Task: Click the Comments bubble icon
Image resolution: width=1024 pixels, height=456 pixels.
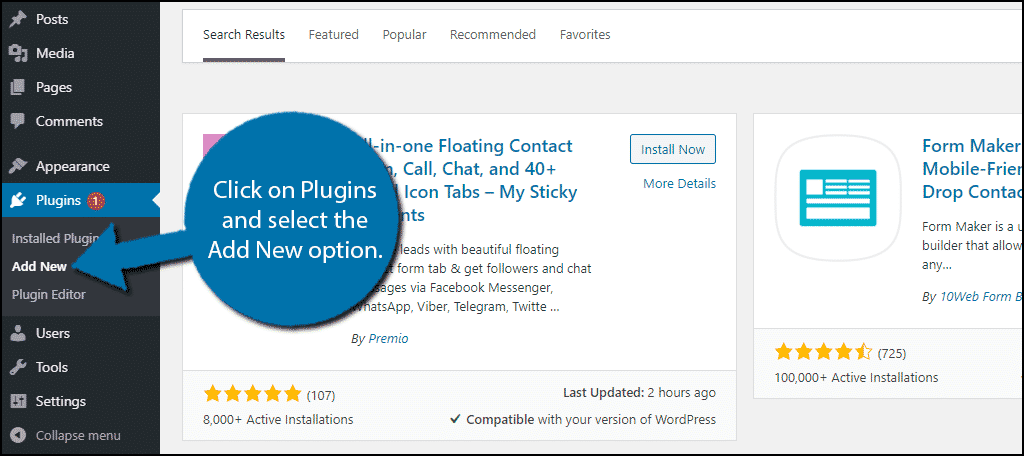Action: tap(18, 121)
